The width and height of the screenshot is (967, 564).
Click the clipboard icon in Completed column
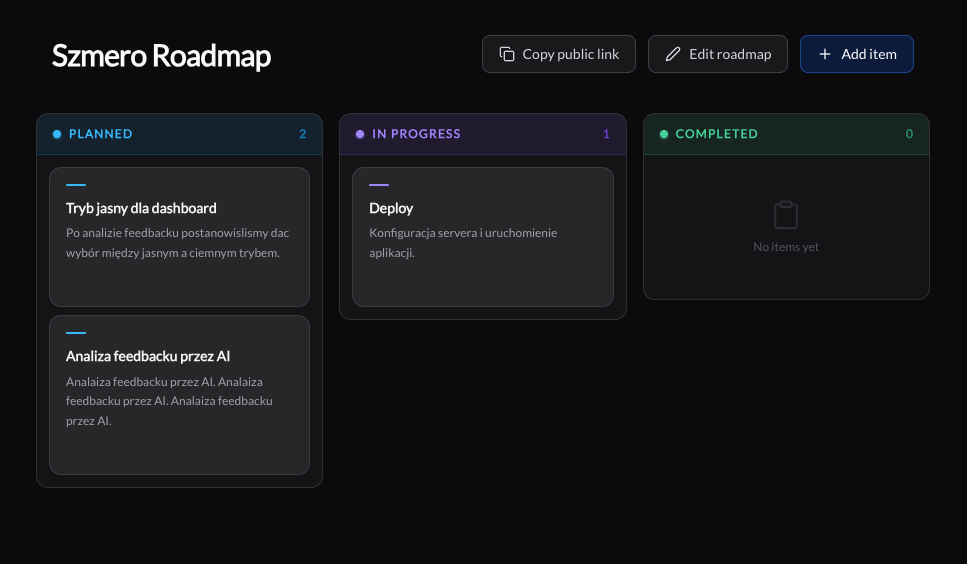pos(786,215)
